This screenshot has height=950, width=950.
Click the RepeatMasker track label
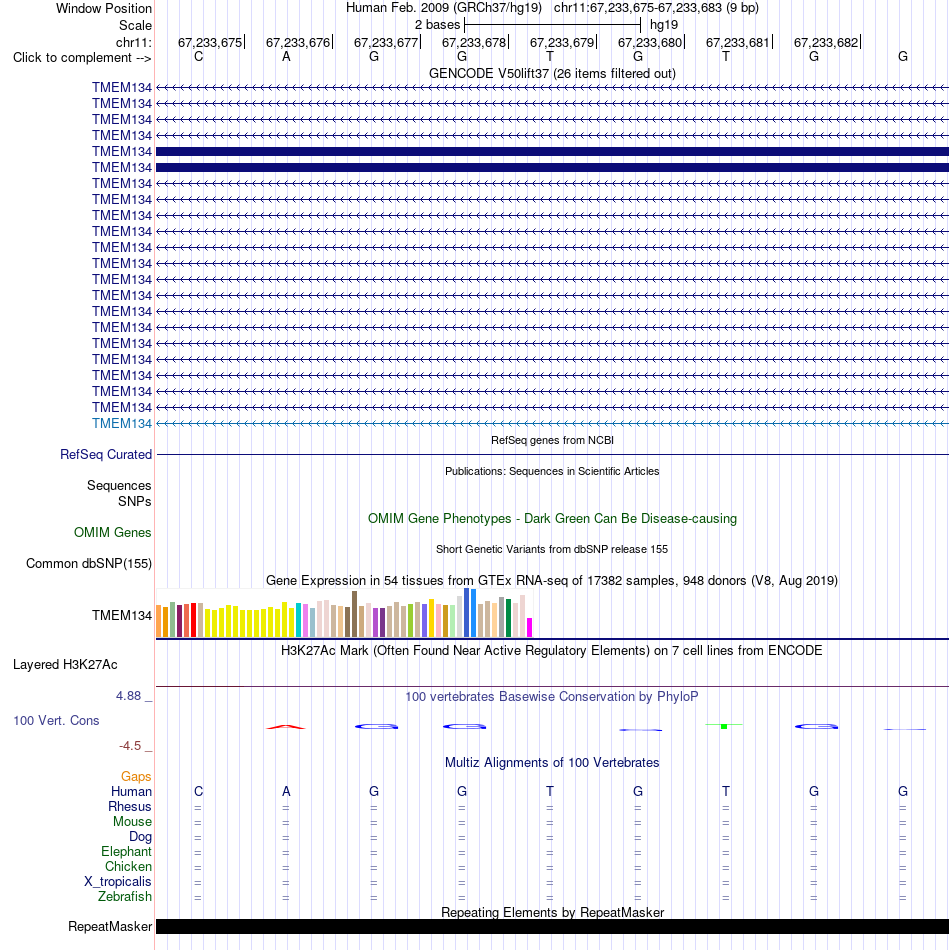(110, 927)
